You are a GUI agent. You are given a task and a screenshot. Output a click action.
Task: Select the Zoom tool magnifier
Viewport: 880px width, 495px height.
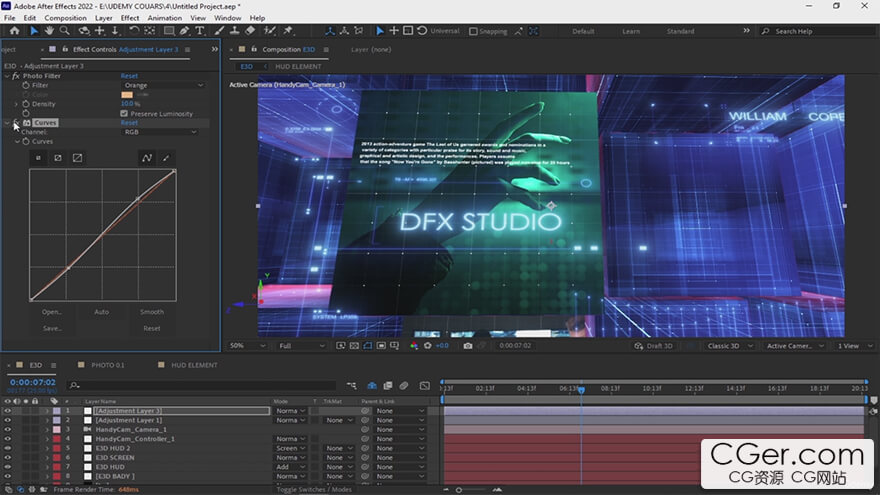(65, 31)
